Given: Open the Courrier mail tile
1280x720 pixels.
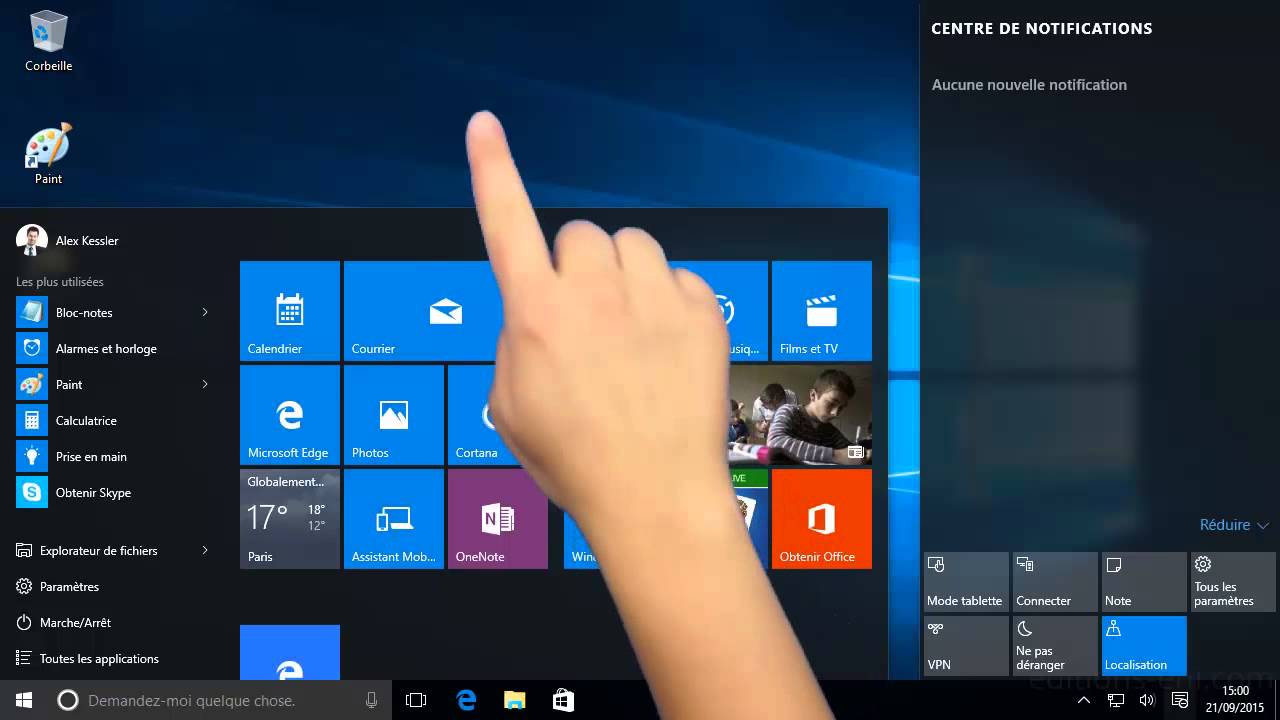Looking at the screenshot, I should pos(420,311).
